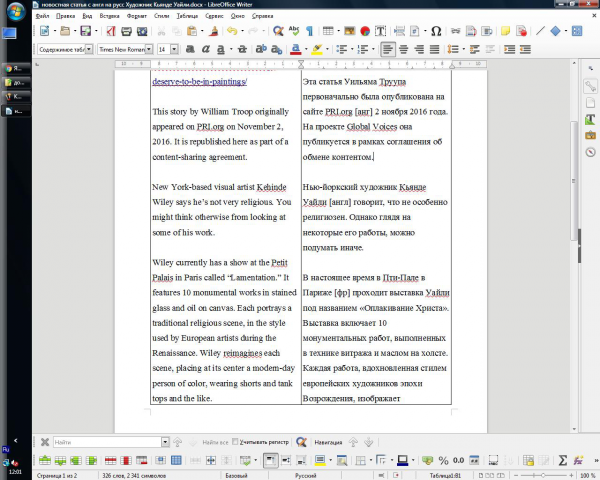Insert an image icon
Image resolution: width=600 pixels, height=480 pixels.
click(349, 31)
